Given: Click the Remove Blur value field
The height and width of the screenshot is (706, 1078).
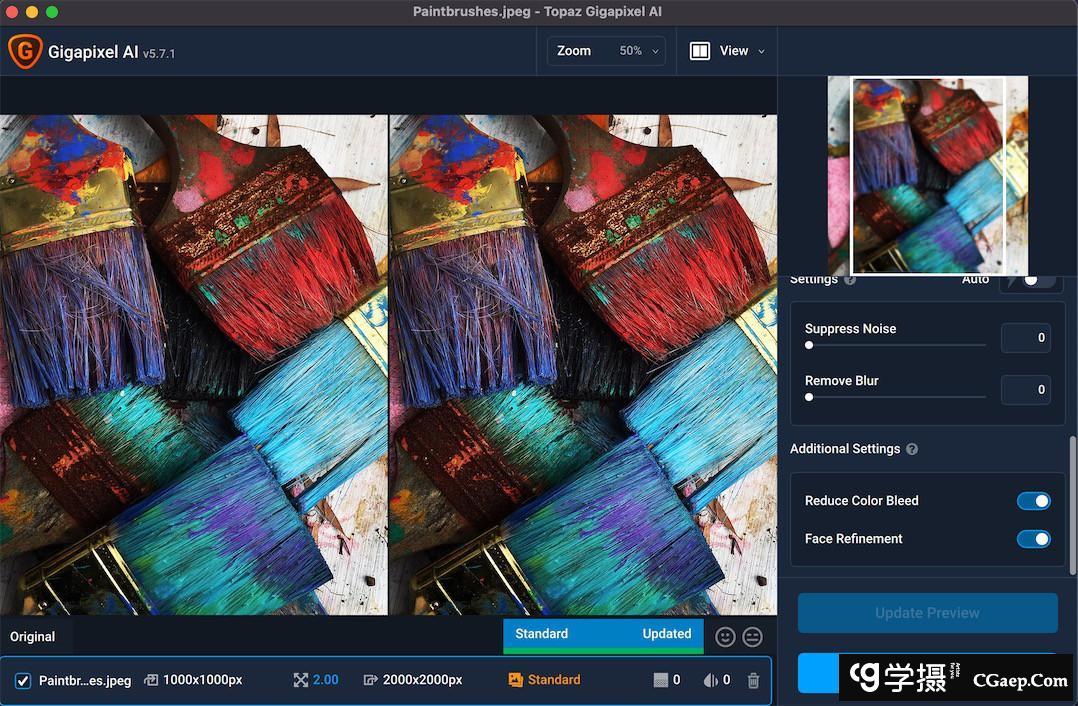Looking at the screenshot, I should tap(1026, 390).
